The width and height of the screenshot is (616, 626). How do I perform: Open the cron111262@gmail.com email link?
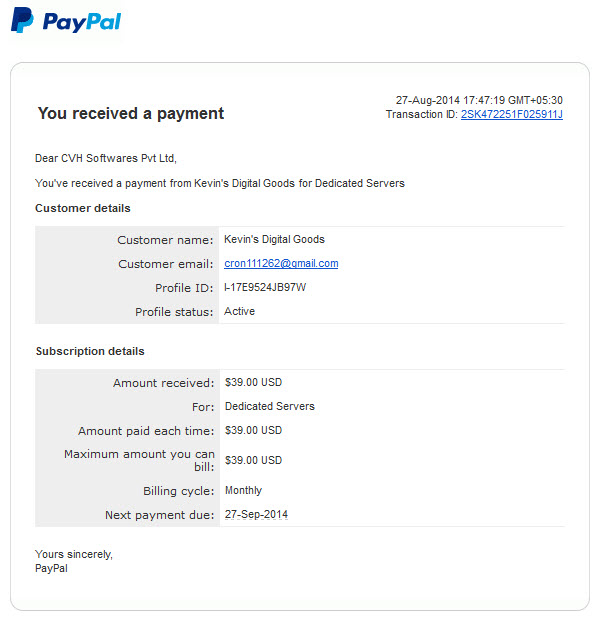281,263
